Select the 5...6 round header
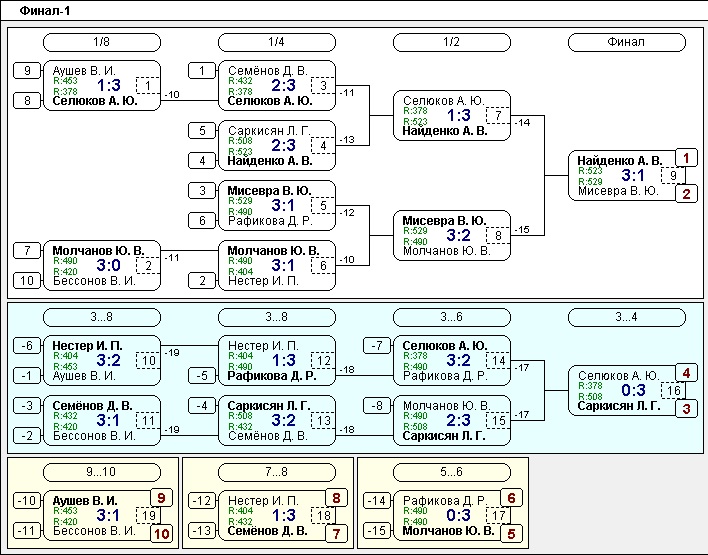This screenshot has height=555, width=708. click(452, 472)
